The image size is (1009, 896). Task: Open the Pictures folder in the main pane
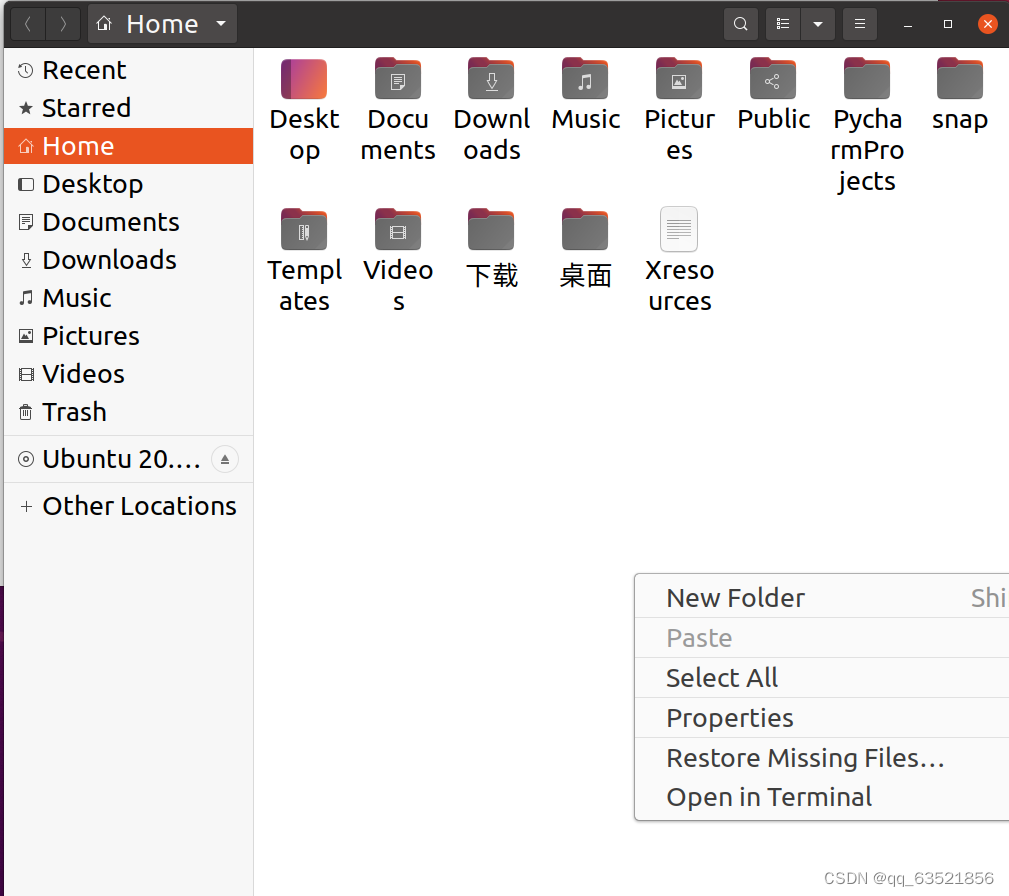pyautogui.click(x=679, y=79)
